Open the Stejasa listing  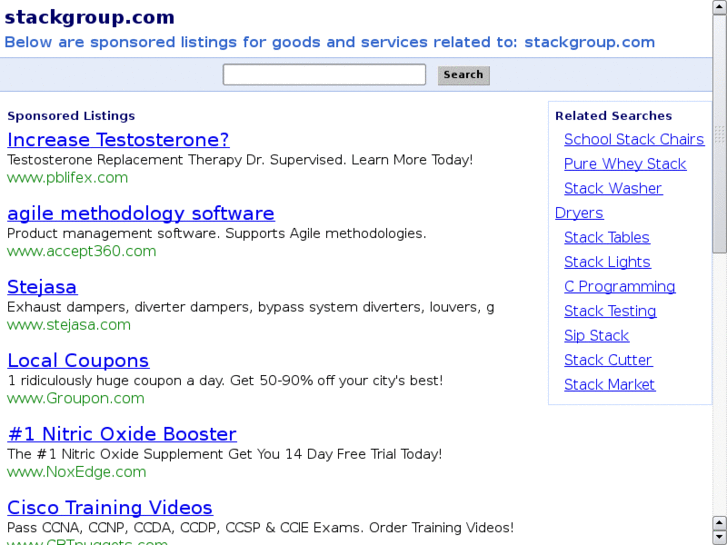tap(42, 287)
